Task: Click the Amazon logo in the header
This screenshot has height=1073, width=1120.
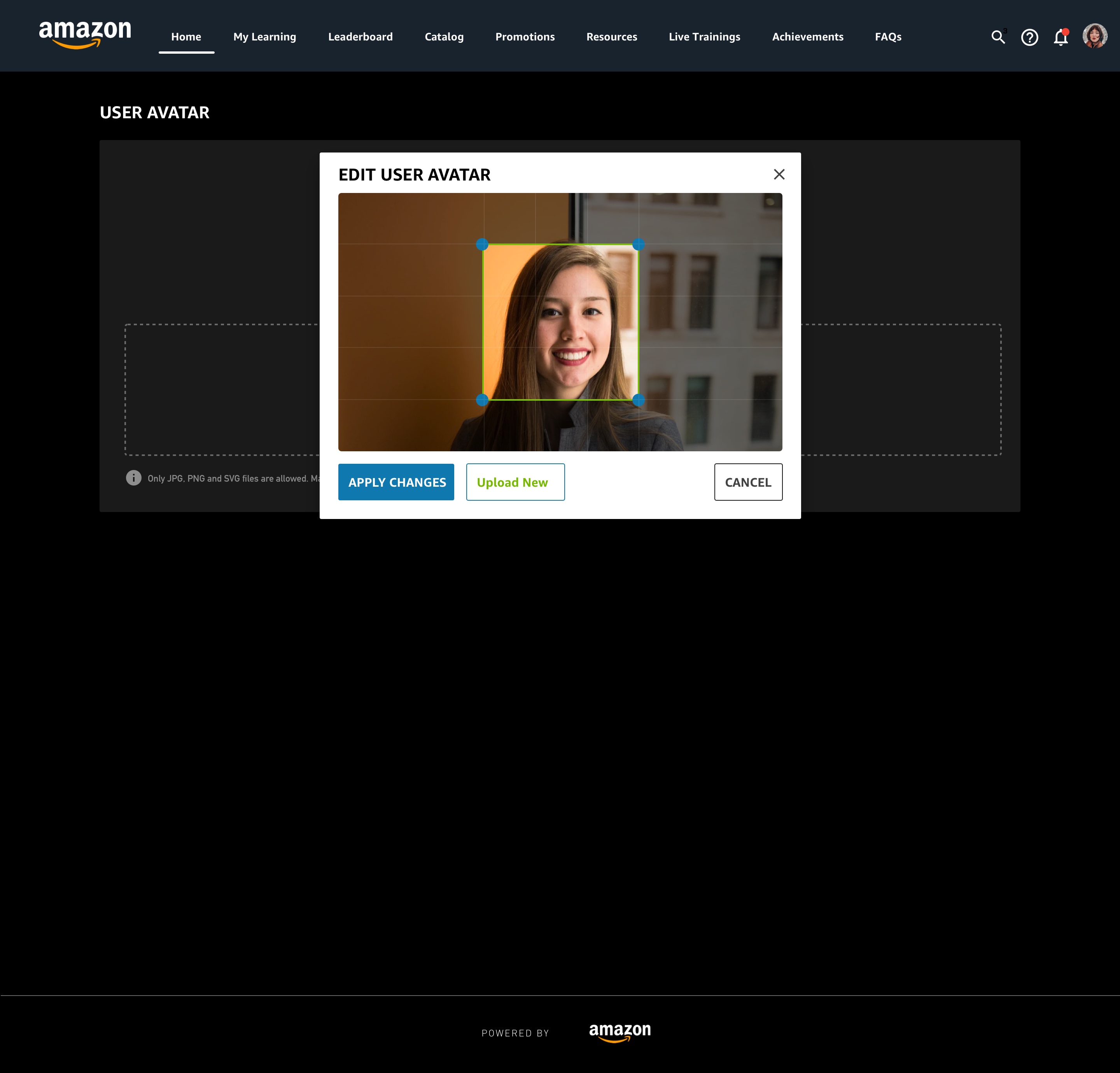Action: pyautogui.click(x=85, y=35)
